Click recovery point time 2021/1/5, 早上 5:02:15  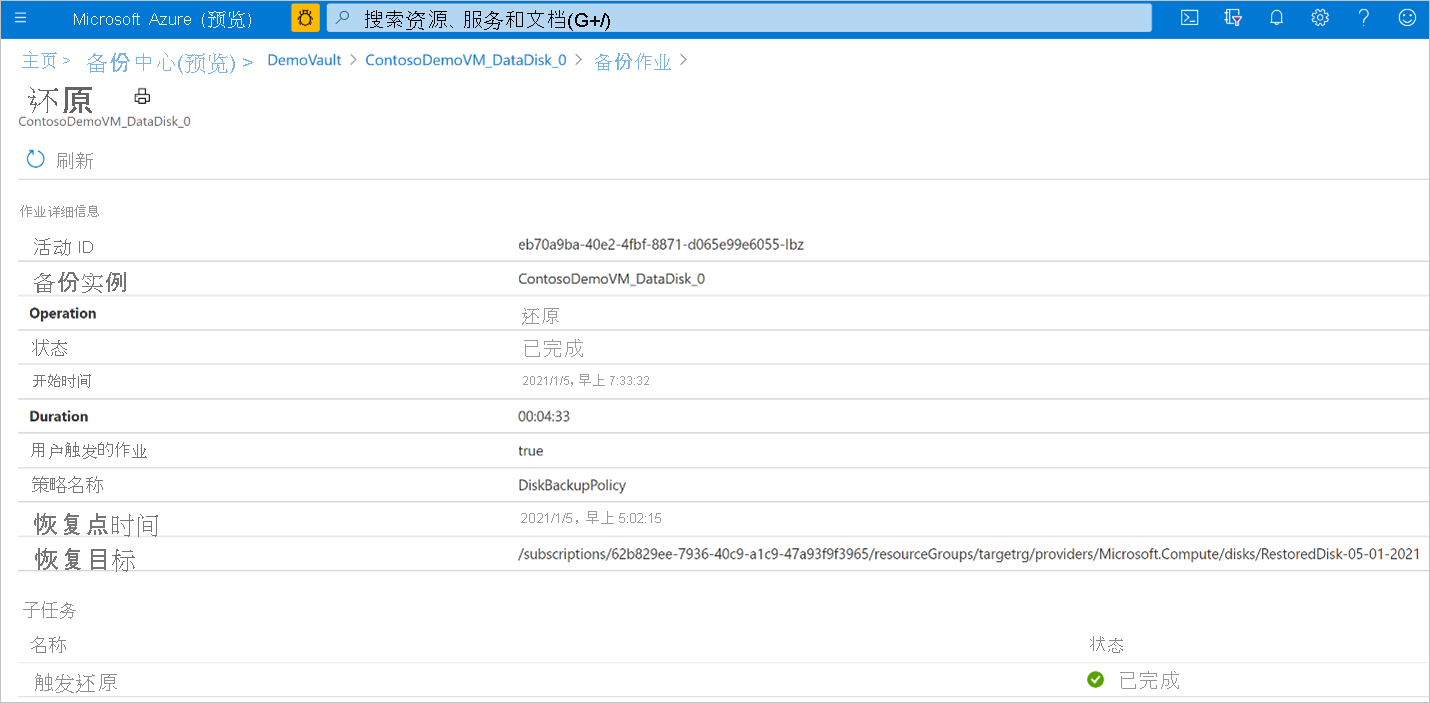click(x=591, y=519)
